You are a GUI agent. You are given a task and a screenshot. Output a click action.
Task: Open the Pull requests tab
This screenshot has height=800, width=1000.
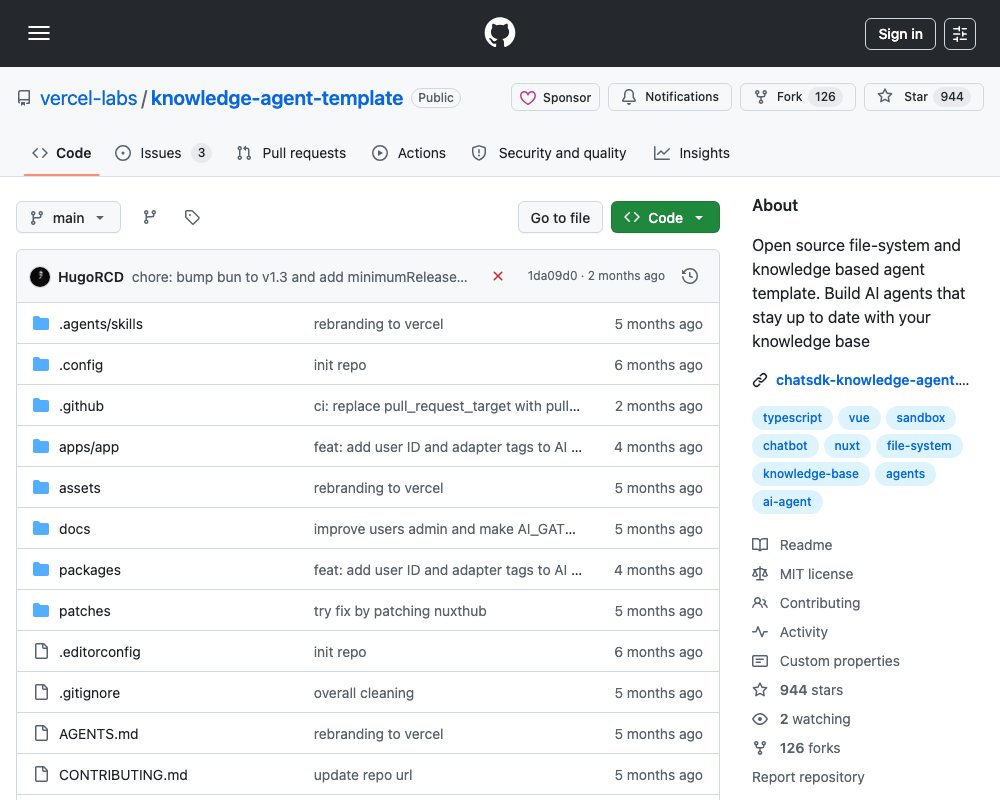pos(291,153)
